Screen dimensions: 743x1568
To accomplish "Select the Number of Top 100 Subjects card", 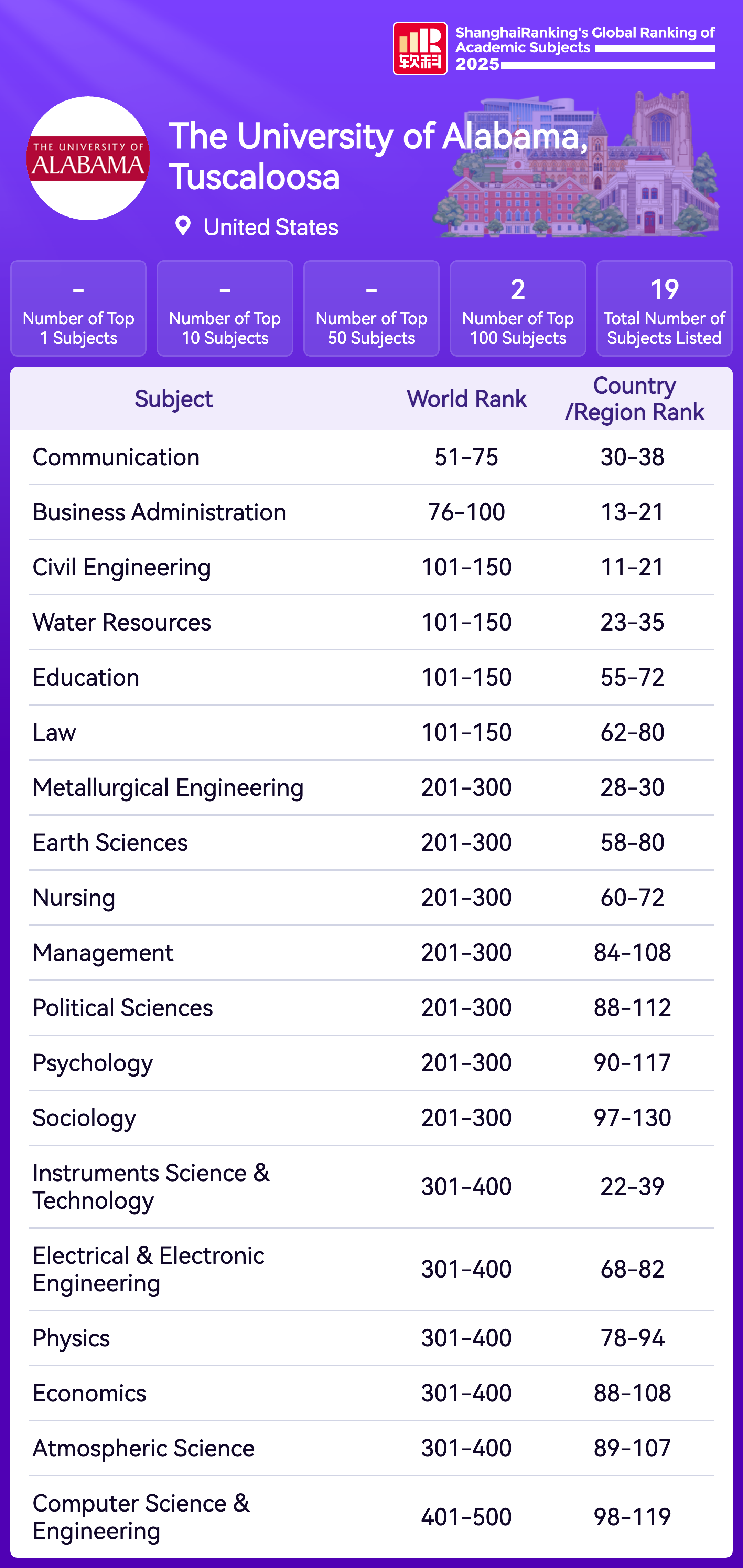I will (x=517, y=308).
